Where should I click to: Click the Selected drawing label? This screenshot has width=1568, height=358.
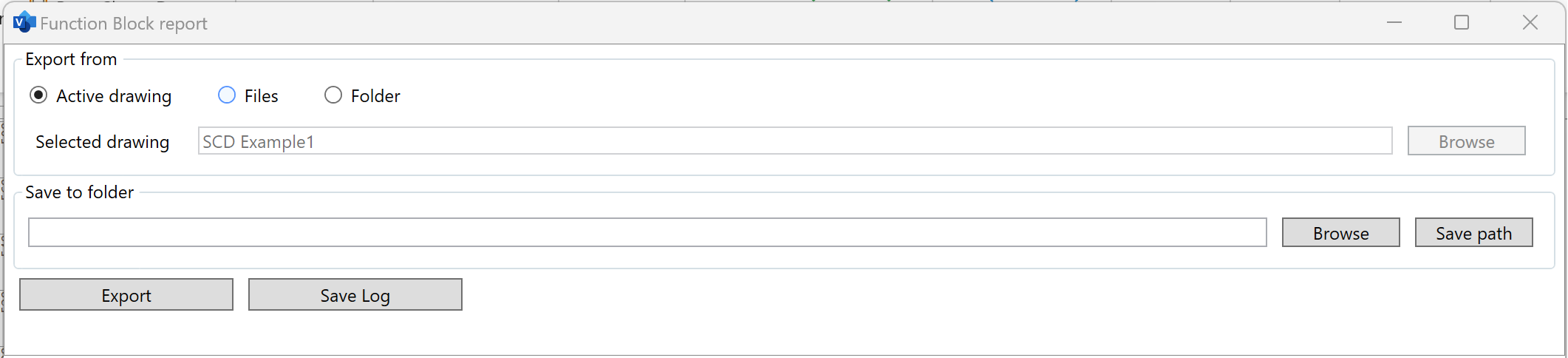click(102, 142)
